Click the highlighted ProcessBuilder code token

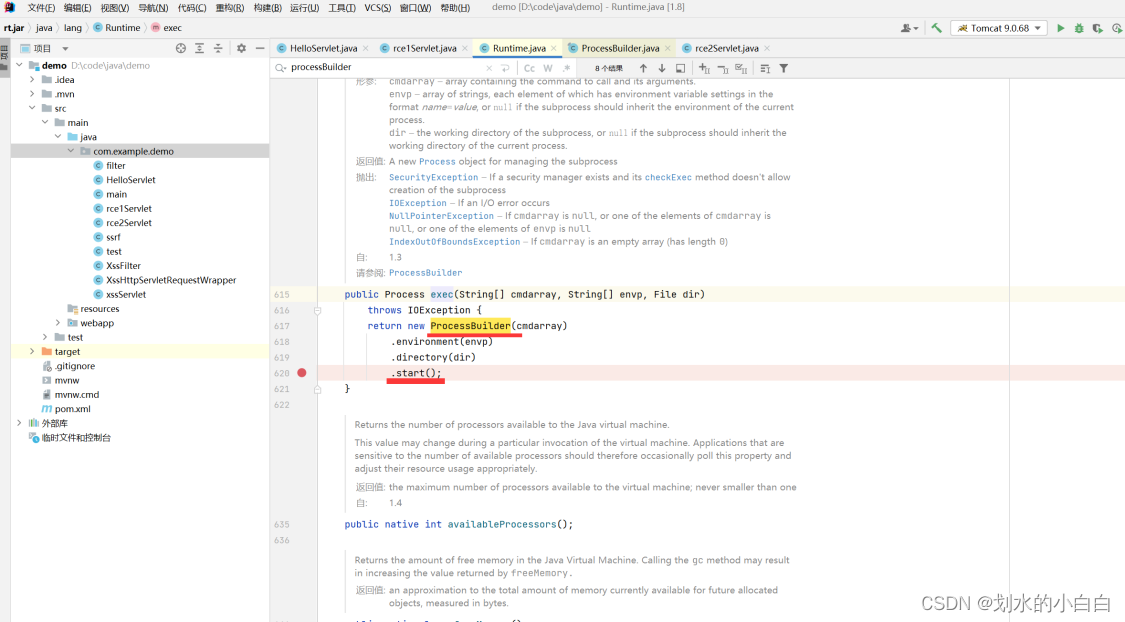[470, 326]
